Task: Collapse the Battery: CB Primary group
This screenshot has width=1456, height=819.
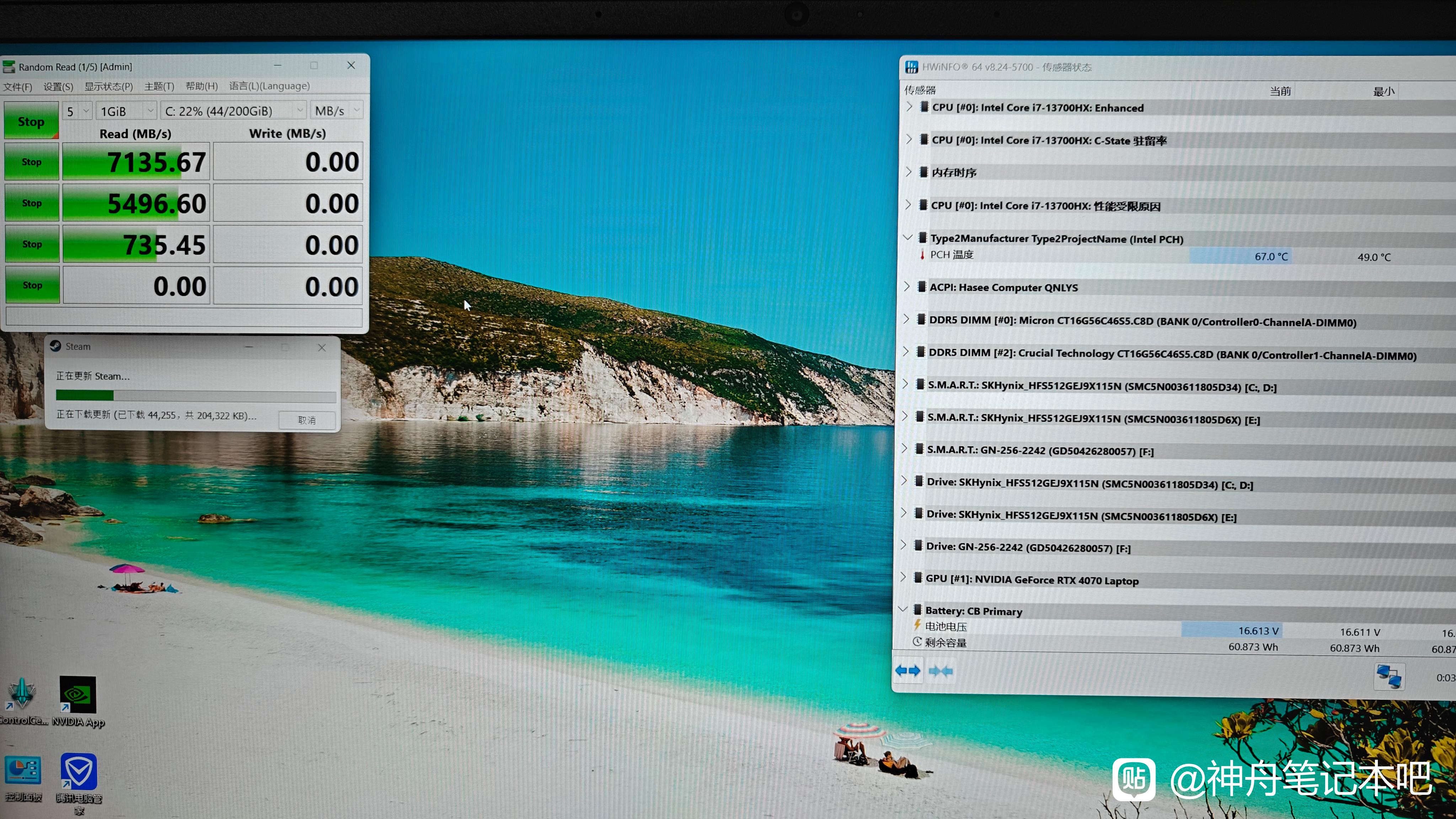Action: click(903, 609)
